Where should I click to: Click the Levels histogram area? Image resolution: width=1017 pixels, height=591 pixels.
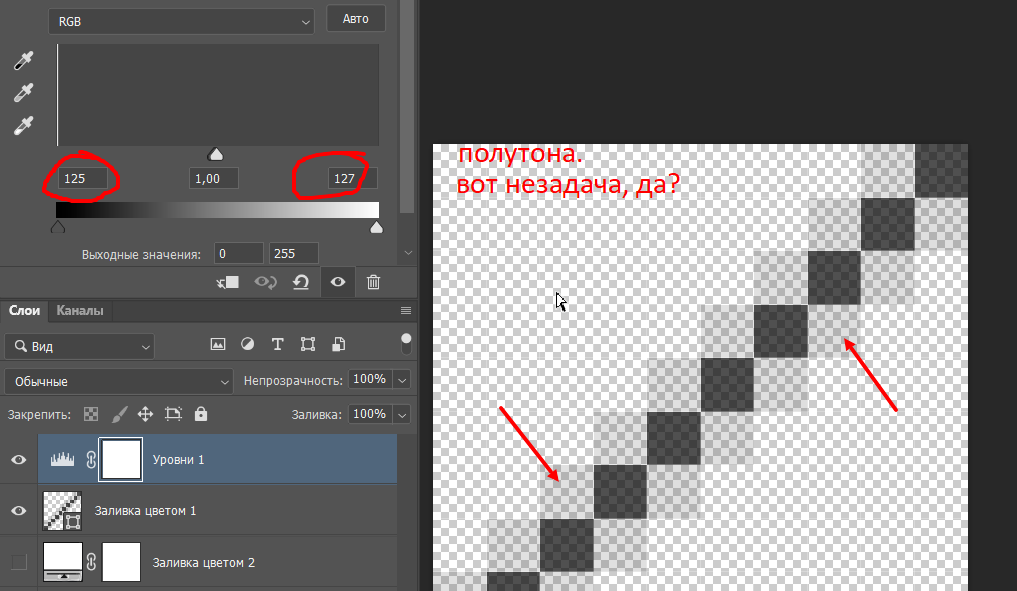coord(218,95)
